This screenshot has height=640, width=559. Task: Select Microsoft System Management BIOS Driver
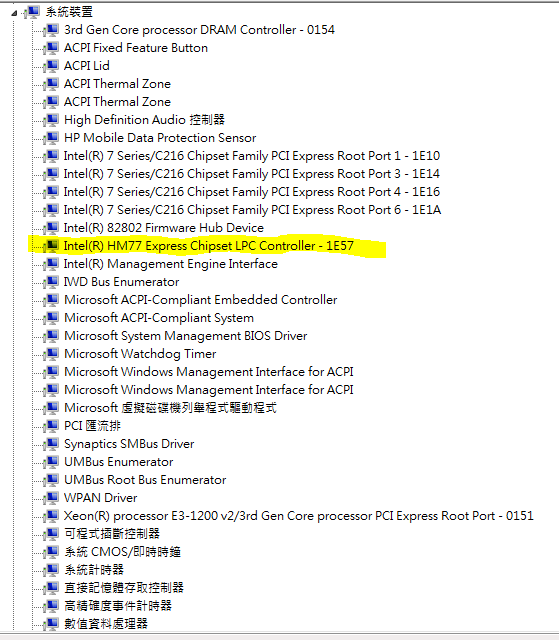[185, 336]
